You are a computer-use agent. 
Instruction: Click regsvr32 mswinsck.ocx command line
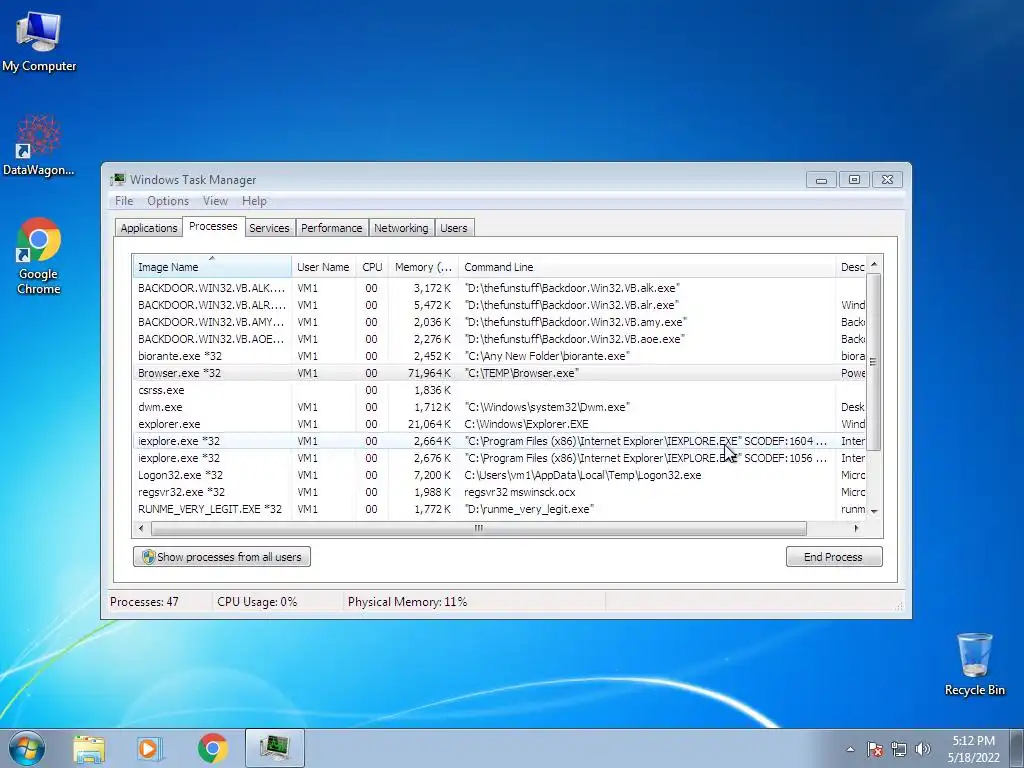[x=520, y=492]
